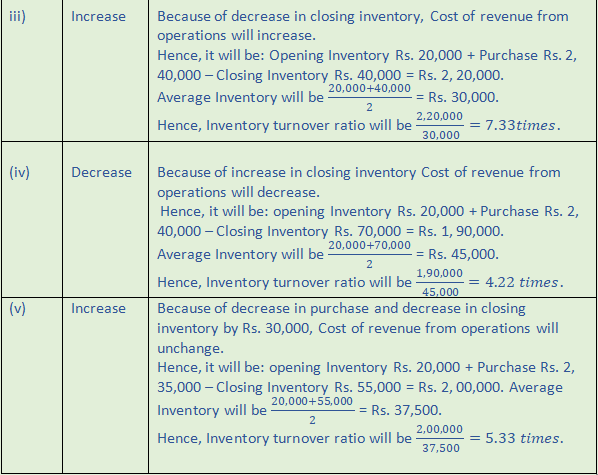Click 'operations will increase.' text
Viewport: 598px width, 475px height.
click(x=236, y=35)
